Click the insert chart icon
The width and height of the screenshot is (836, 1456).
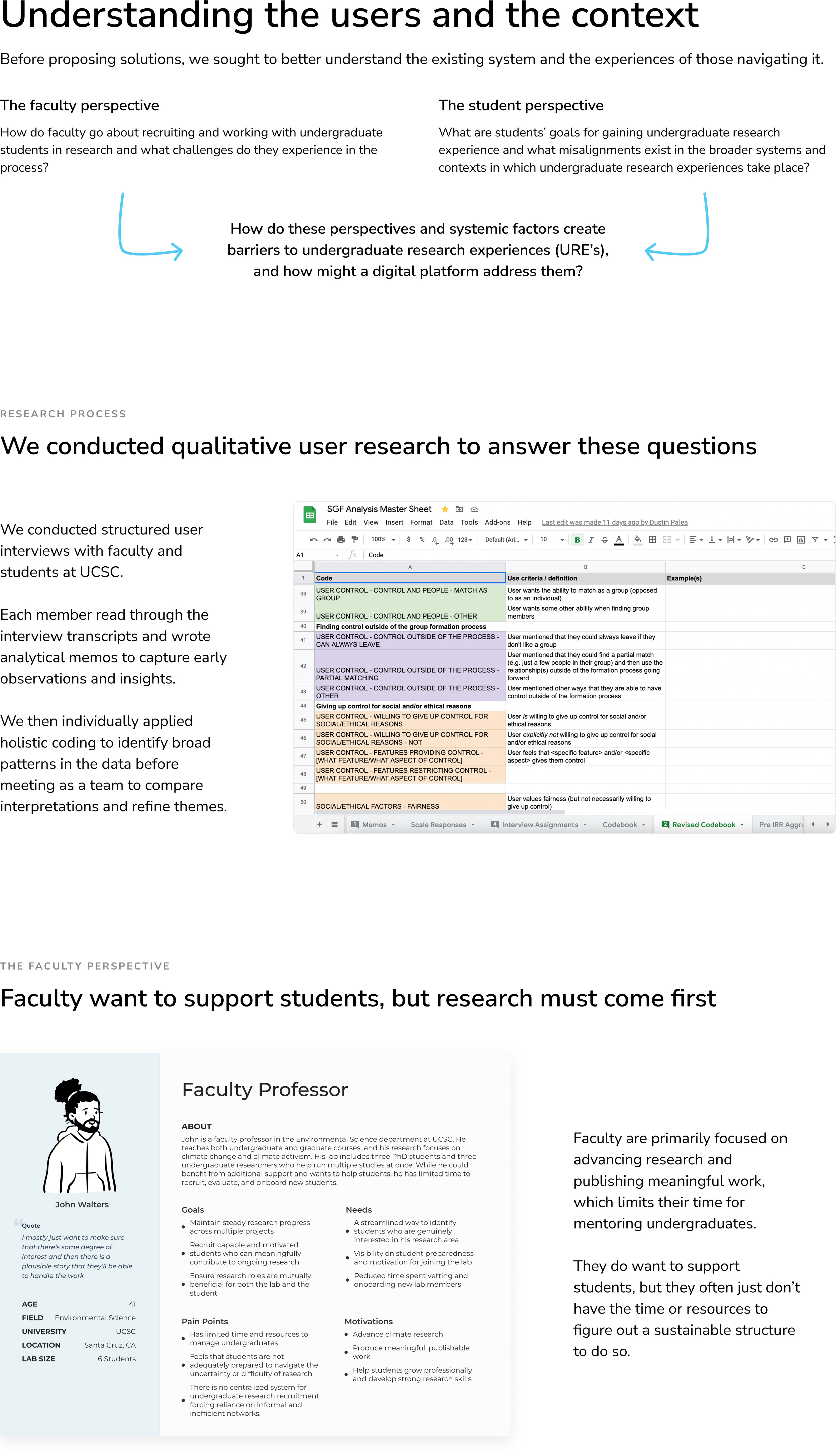pyautogui.click(x=801, y=540)
